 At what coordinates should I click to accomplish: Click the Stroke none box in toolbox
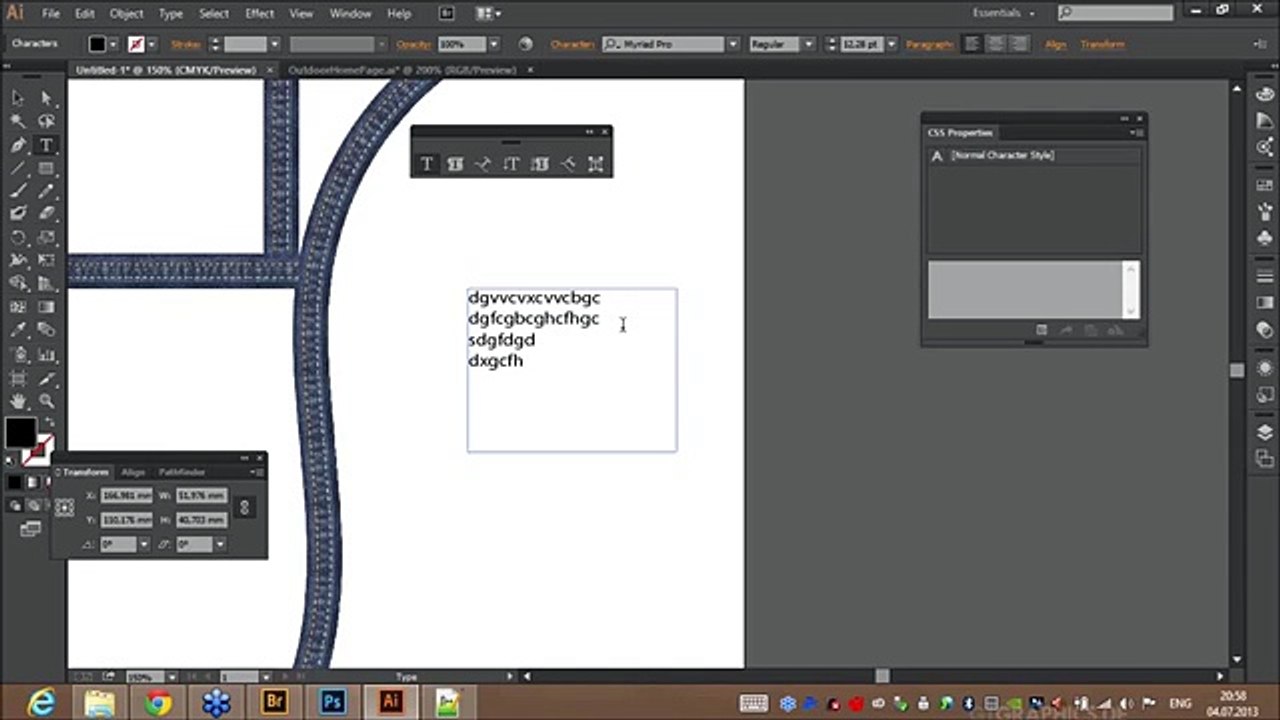click(40, 450)
